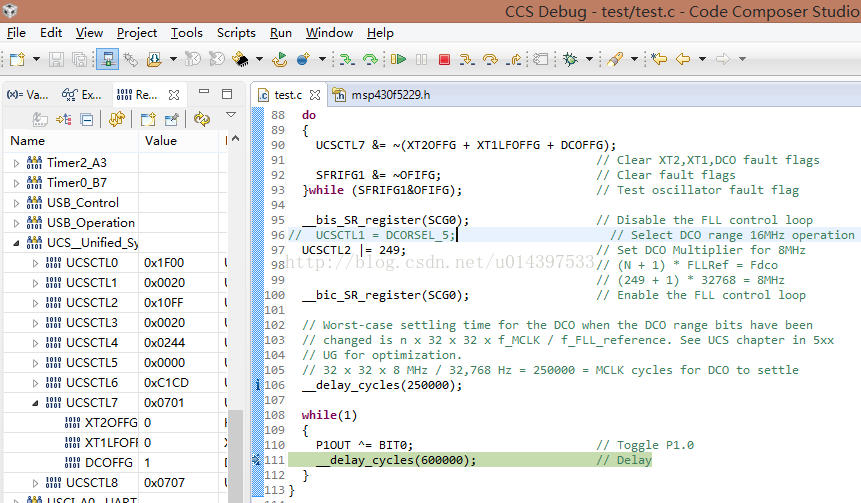Click the Save toolbar icon
This screenshot has height=503, width=861.
55,60
